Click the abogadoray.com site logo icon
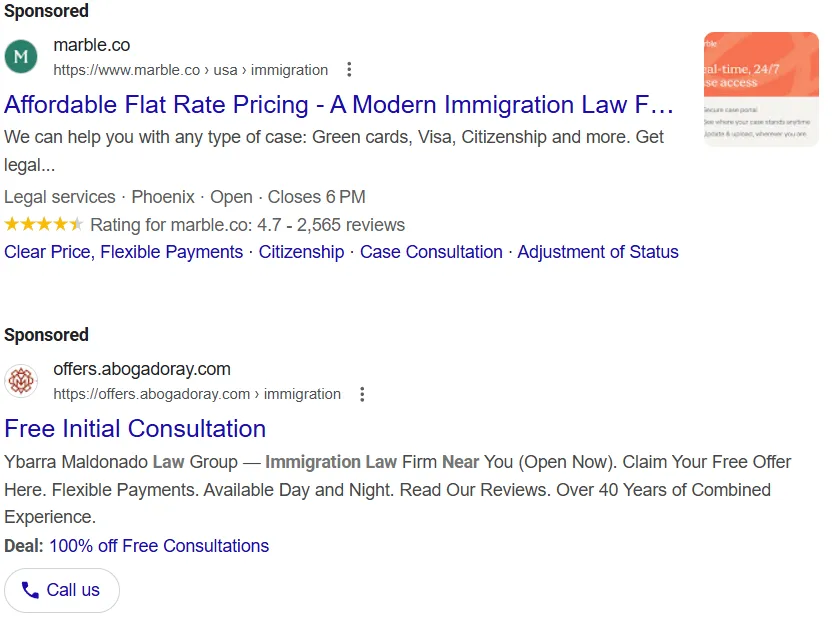The image size is (832, 622). tap(21, 381)
